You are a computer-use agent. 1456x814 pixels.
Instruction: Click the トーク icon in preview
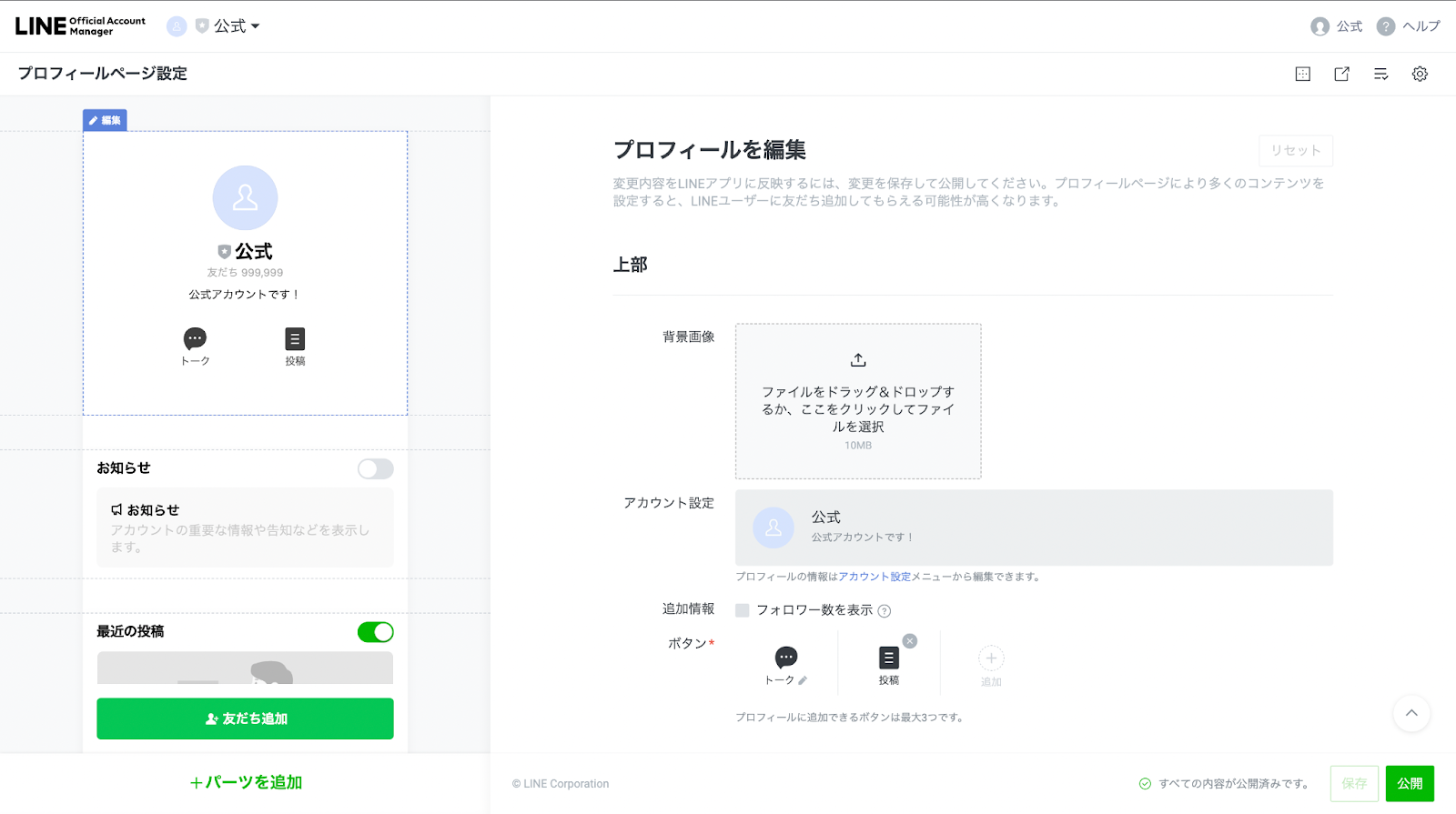coord(195,347)
